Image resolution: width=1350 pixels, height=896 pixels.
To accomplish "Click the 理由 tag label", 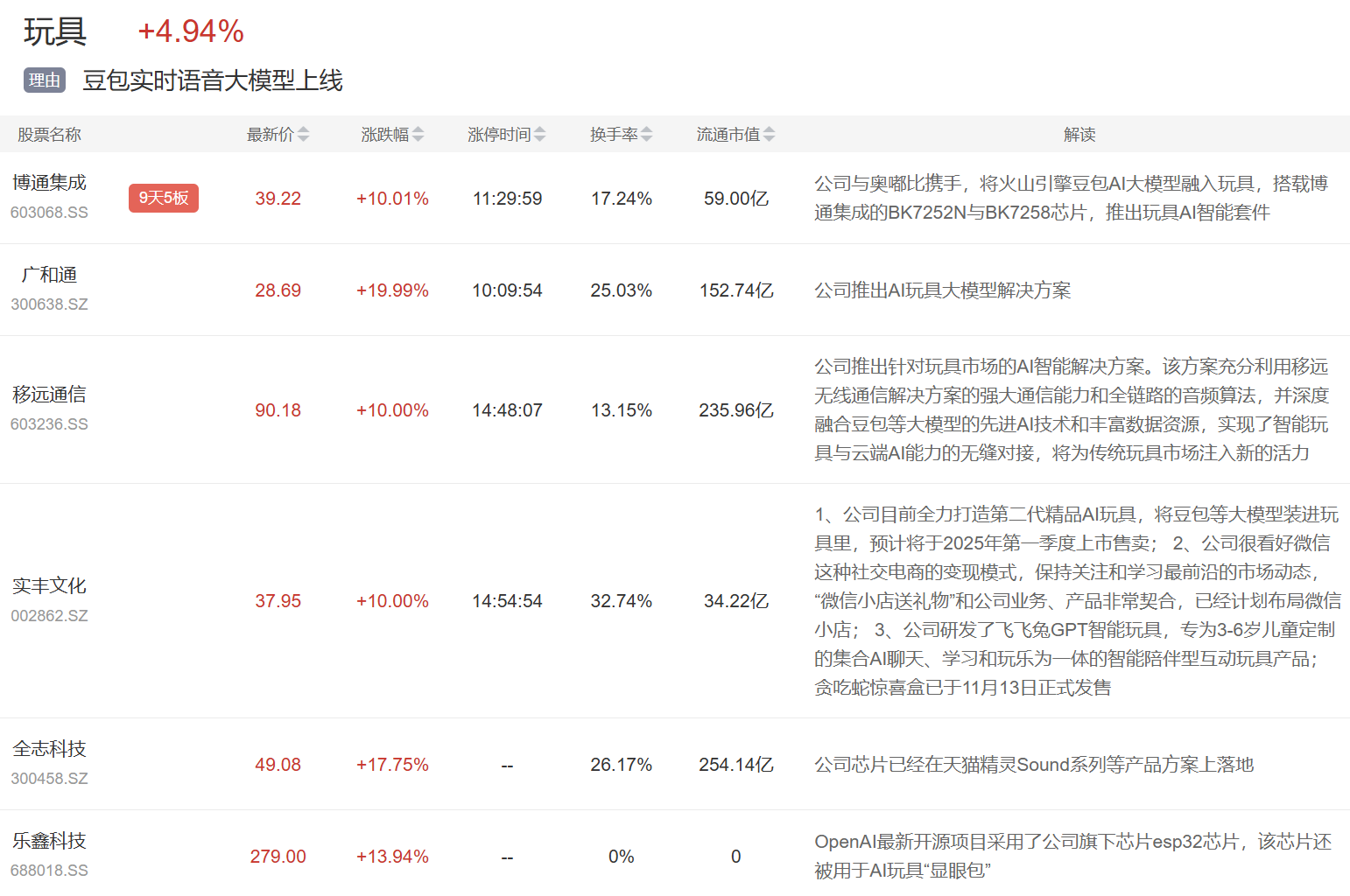I will coord(45,80).
